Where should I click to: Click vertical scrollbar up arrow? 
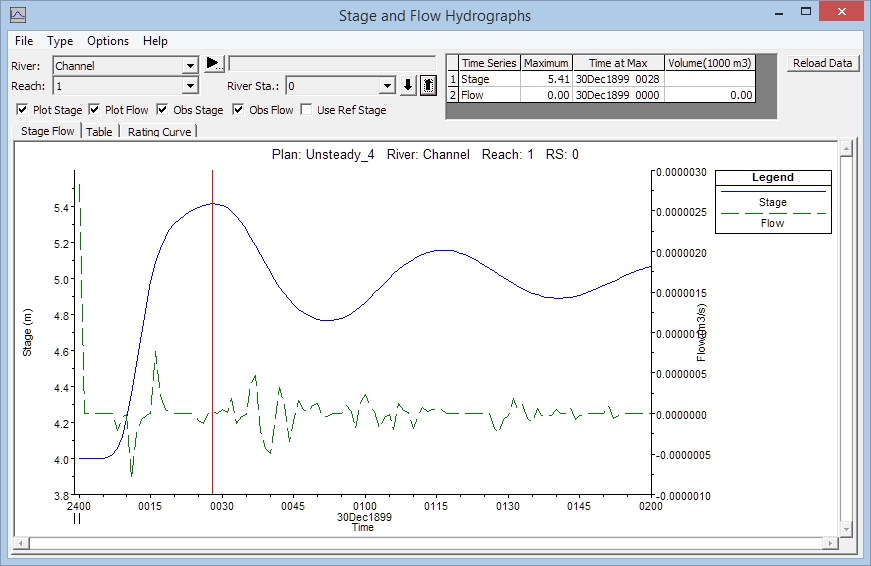click(x=846, y=148)
